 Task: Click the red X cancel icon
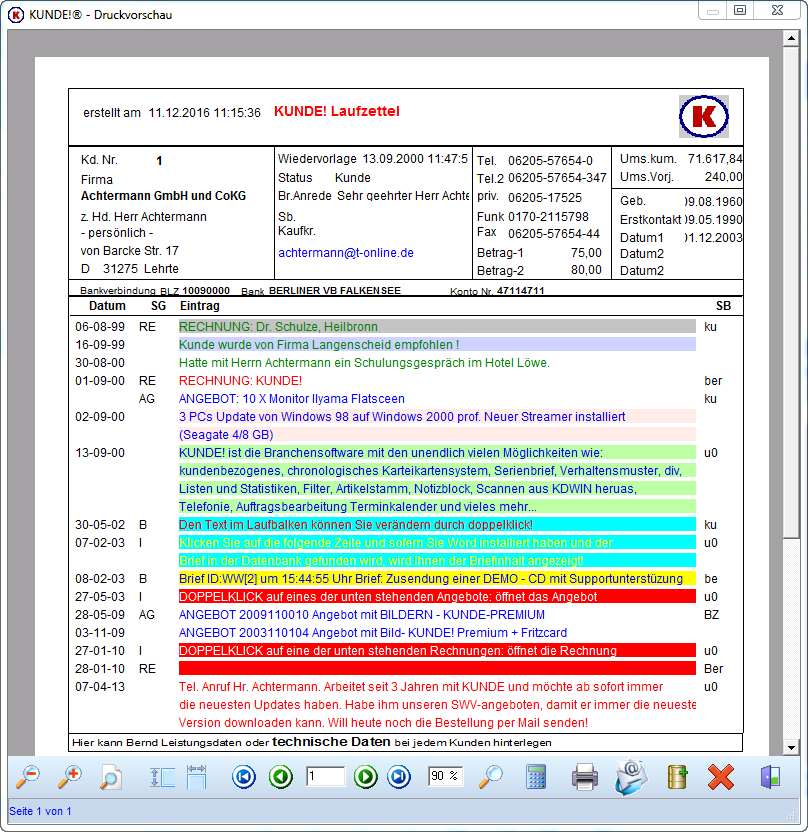point(721,777)
